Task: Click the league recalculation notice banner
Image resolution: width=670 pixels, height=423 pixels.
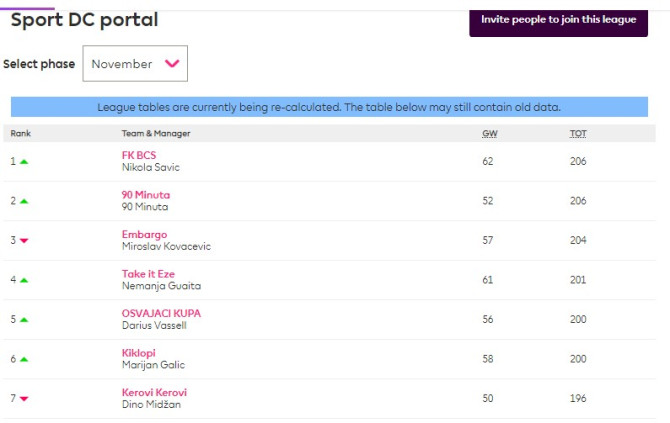Action: coord(329,107)
